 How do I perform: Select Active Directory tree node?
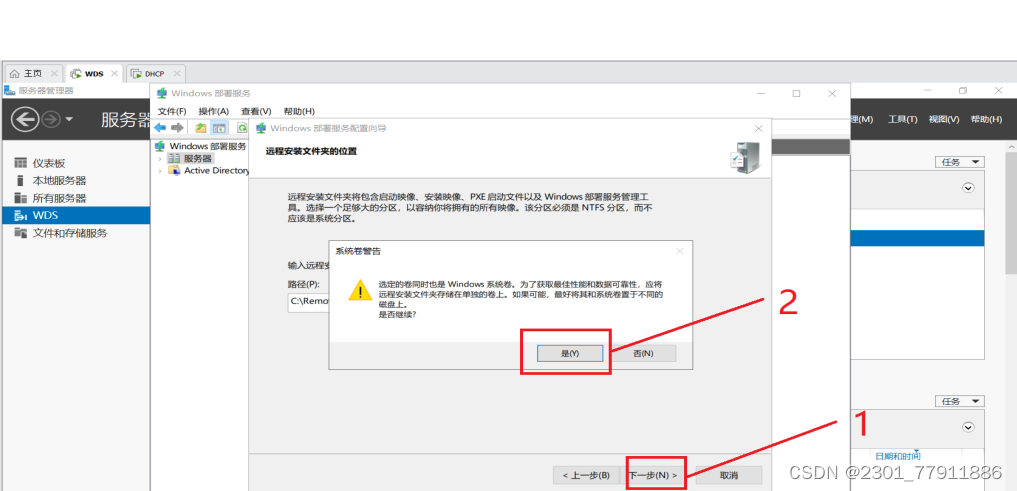pyautogui.click(x=209, y=171)
